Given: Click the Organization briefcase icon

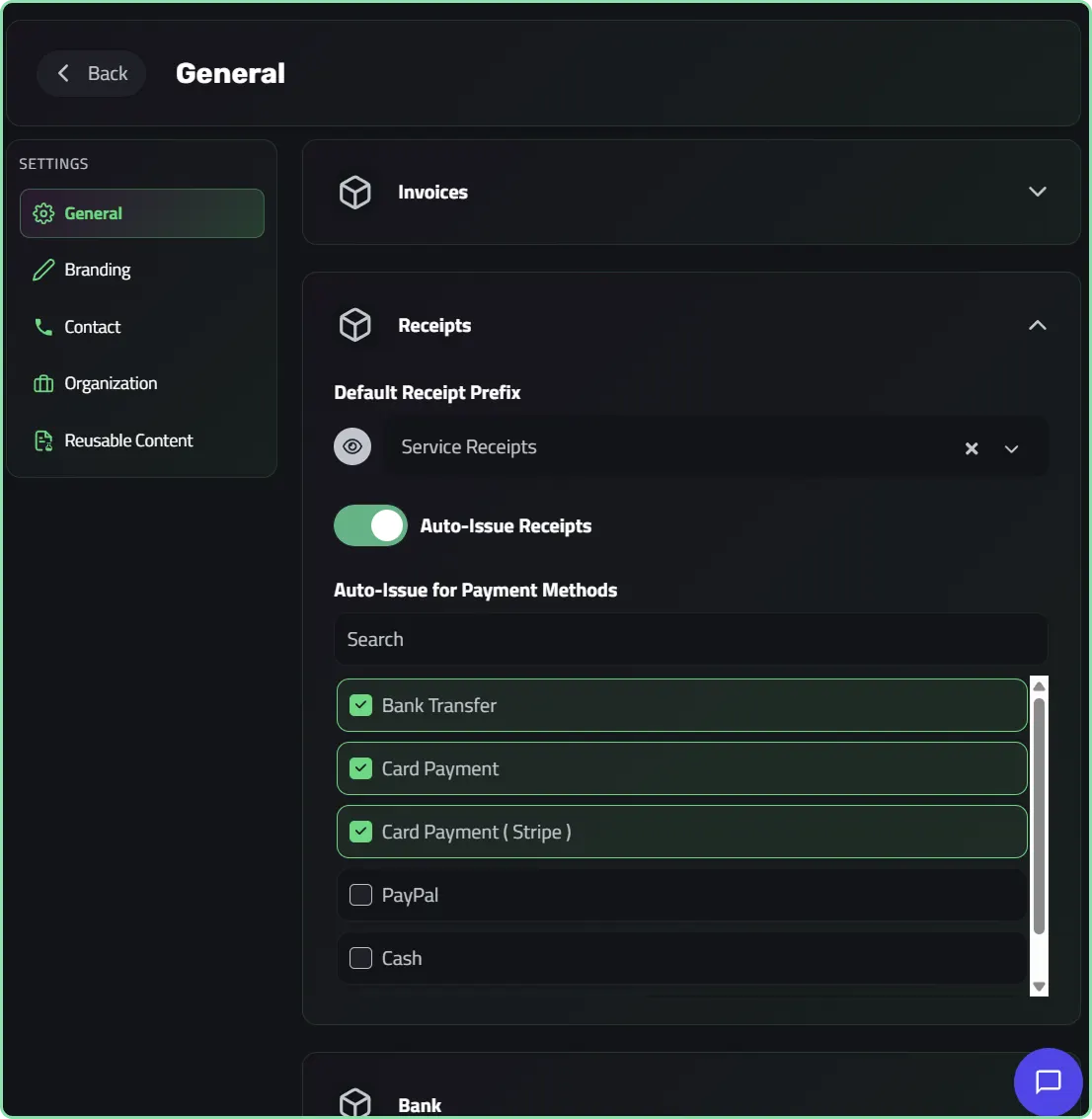Looking at the screenshot, I should click(x=43, y=383).
